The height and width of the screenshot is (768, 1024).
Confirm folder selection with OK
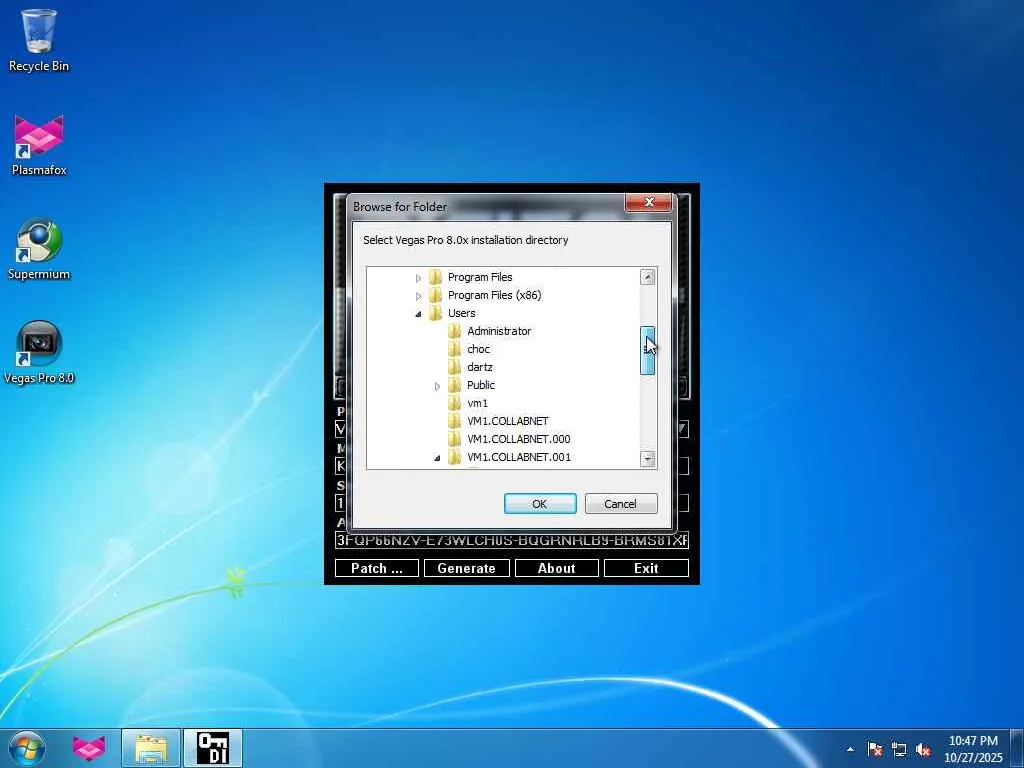pyautogui.click(x=540, y=504)
